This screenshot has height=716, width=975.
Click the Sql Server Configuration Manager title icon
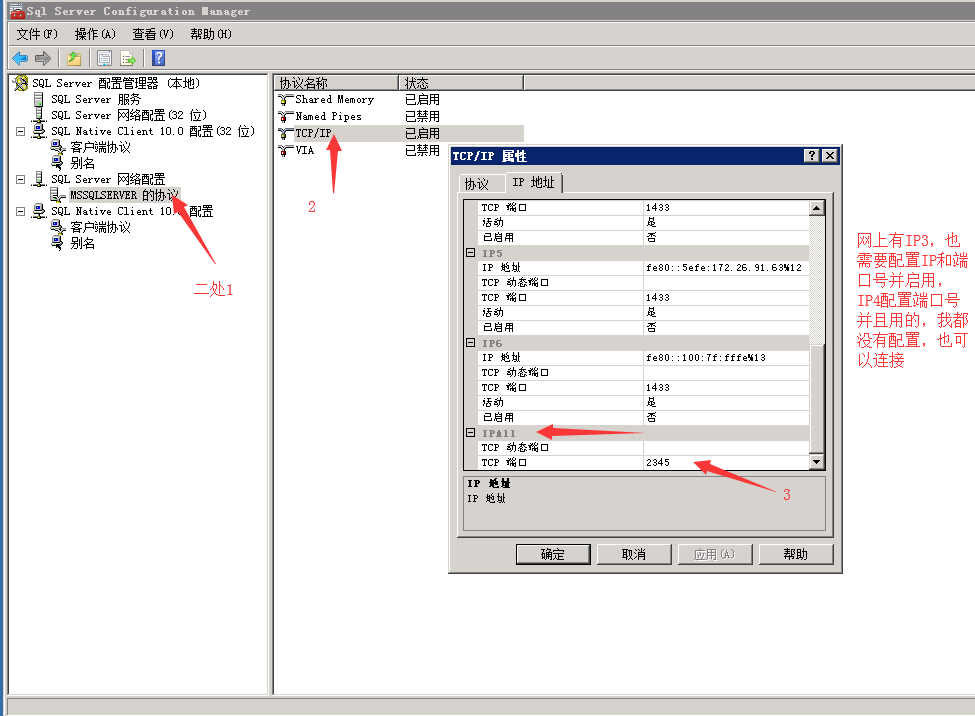(17, 11)
